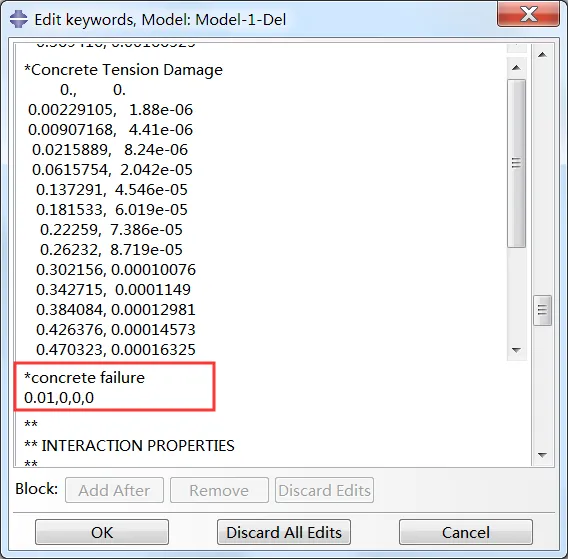Image resolution: width=568 pixels, height=559 pixels.
Task: Click the row 0.426376, 0.00014573
Action: tap(116, 329)
